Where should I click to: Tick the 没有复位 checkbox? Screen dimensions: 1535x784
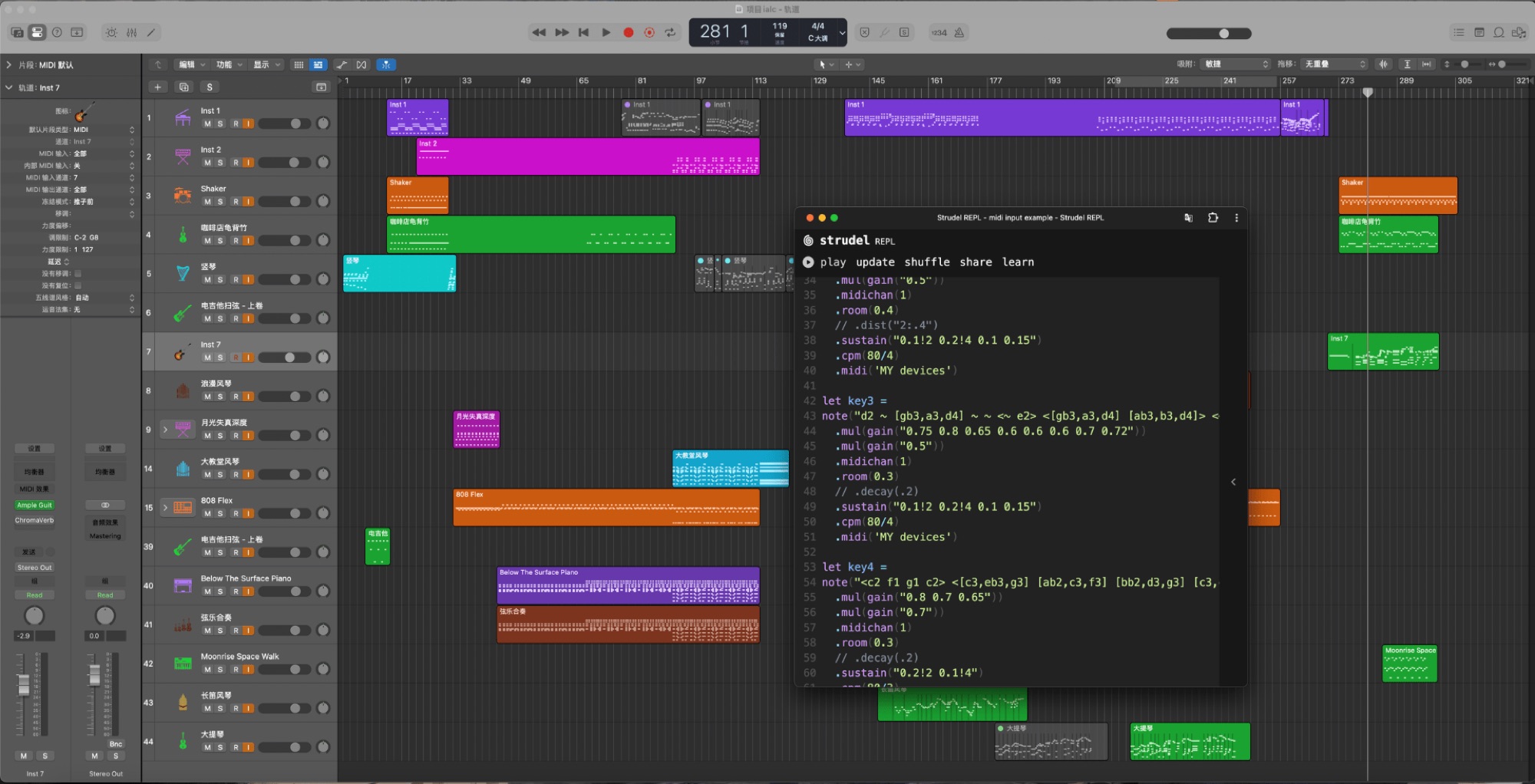(78, 285)
